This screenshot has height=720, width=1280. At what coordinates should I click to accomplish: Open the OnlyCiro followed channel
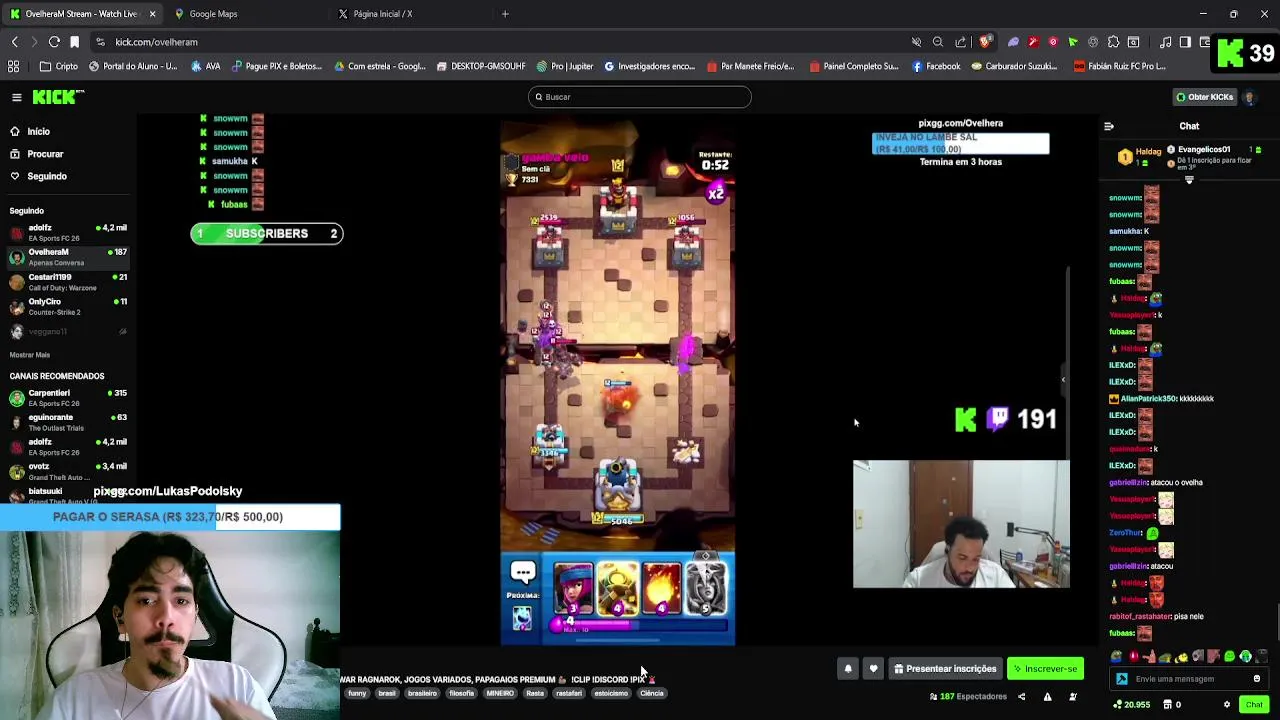click(68, 306)
